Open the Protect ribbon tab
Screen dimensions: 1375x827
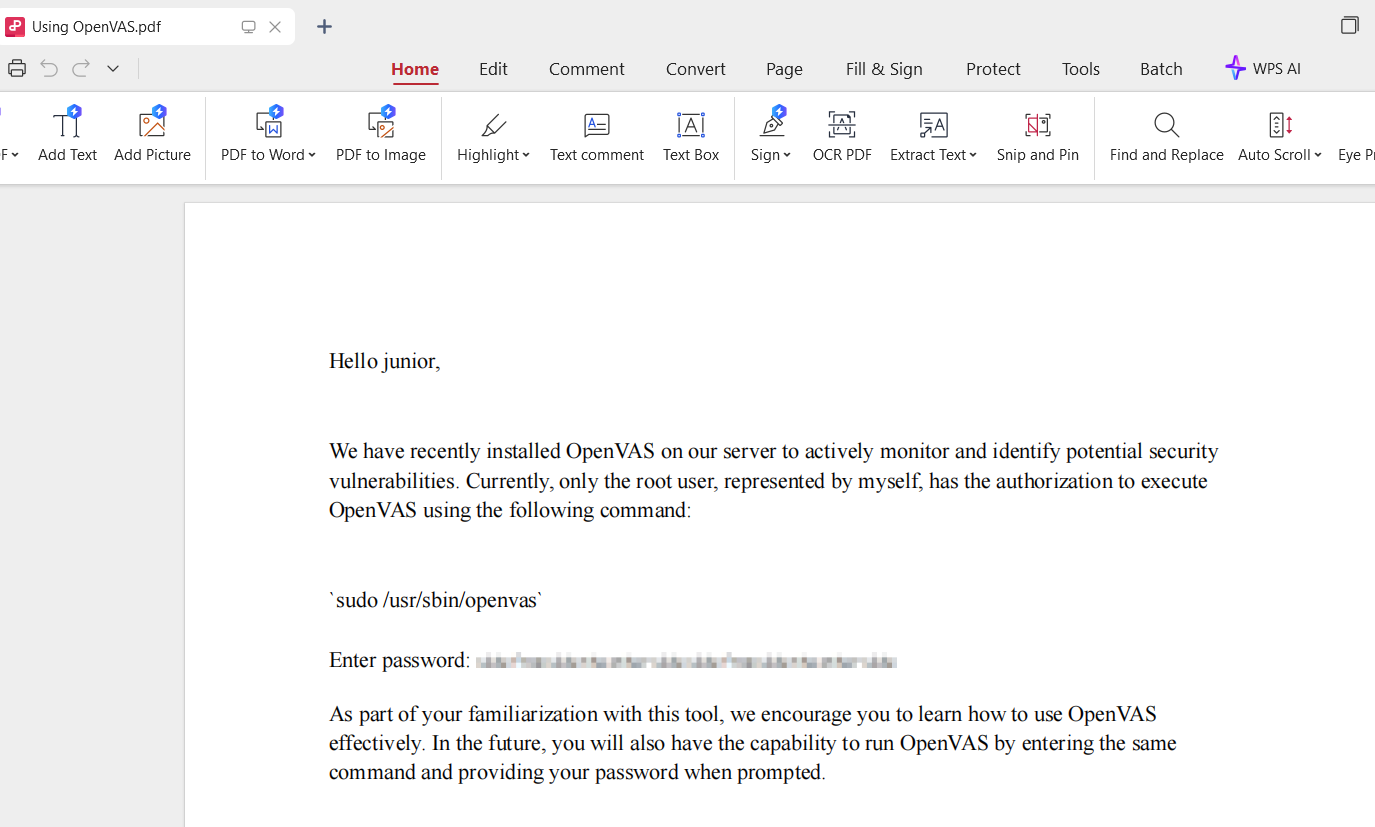coord(993,69)
